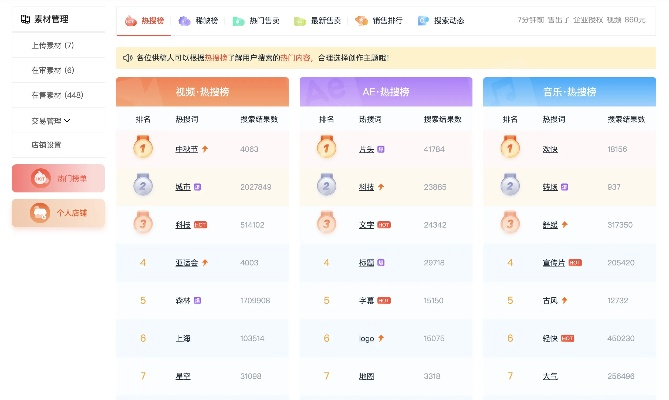Click the red HOT icon on 热搜榜 tab
Screen dimensions: 669x400
pyautogui.click(x=131, y=20)
